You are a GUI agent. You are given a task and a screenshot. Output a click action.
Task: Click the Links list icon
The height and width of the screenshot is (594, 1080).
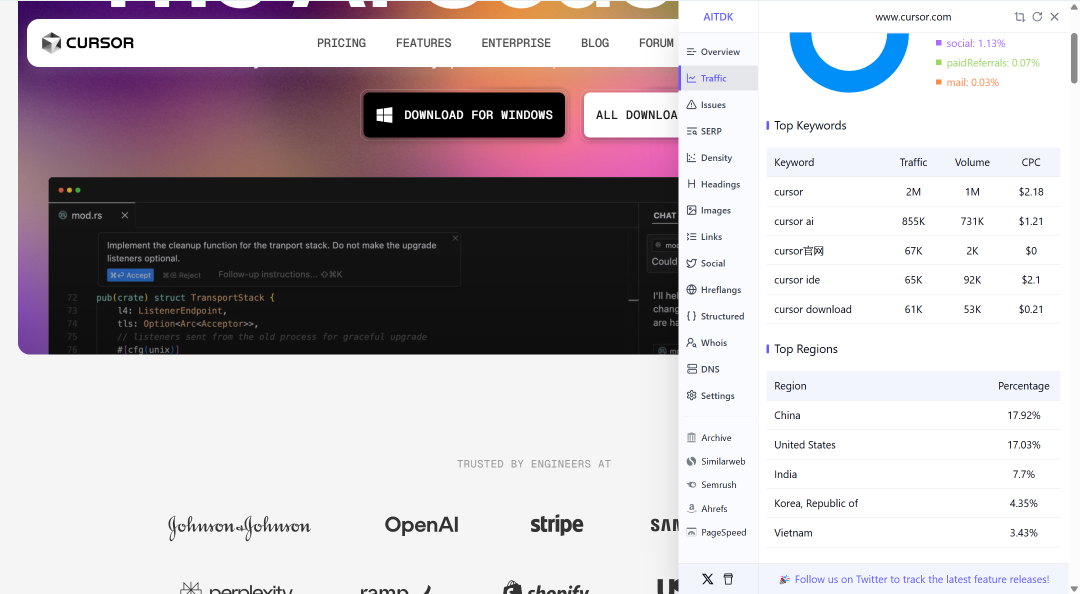[692, 236]
